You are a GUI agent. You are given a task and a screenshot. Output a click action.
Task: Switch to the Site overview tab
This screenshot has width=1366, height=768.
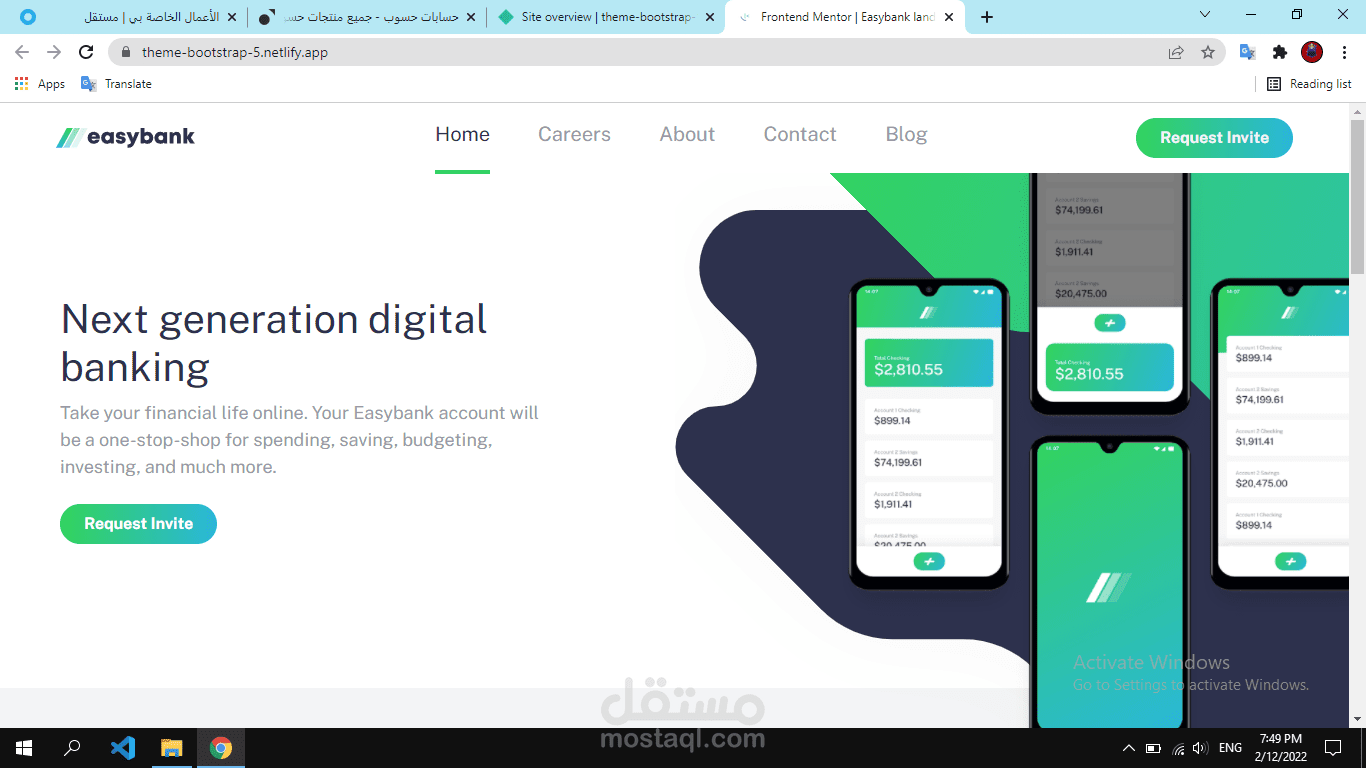[601, 16]
